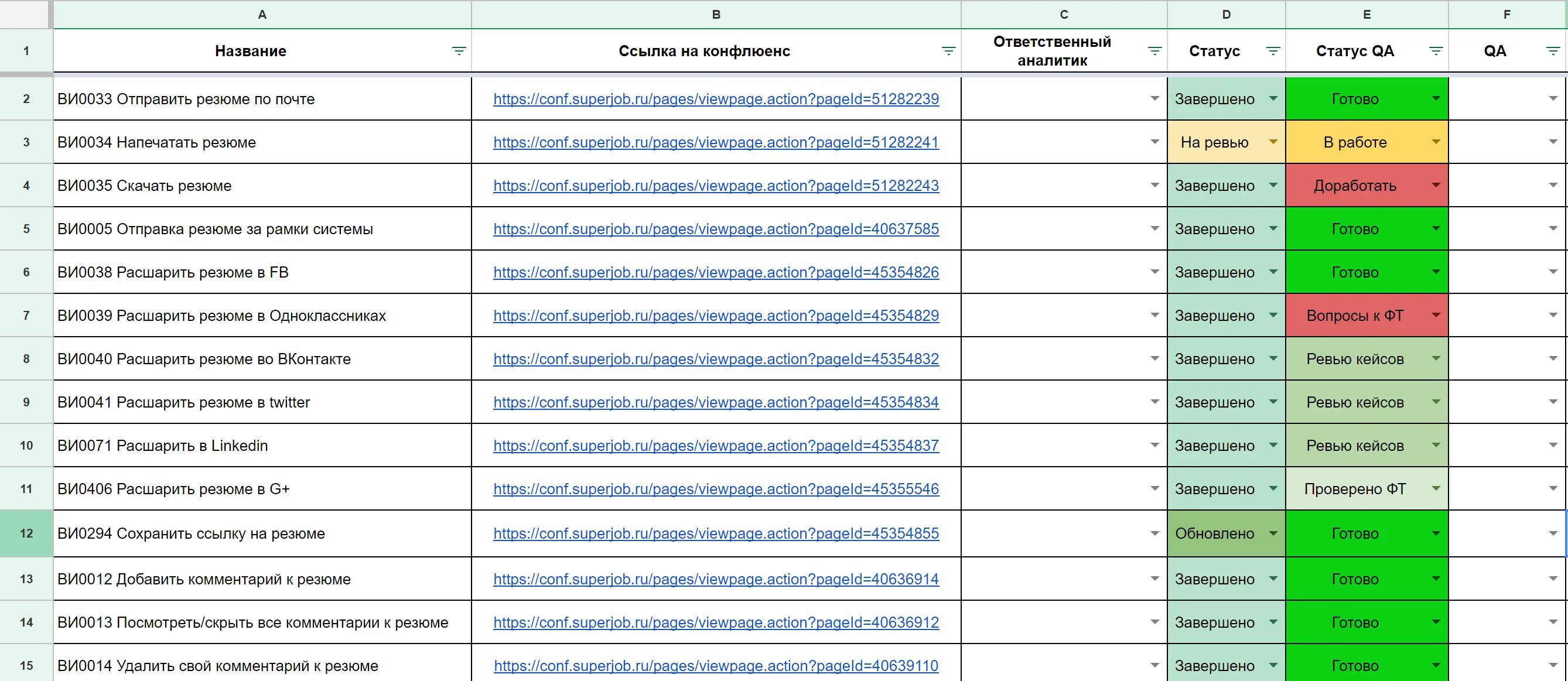Select the Название header cell

[x=262, y=51]
